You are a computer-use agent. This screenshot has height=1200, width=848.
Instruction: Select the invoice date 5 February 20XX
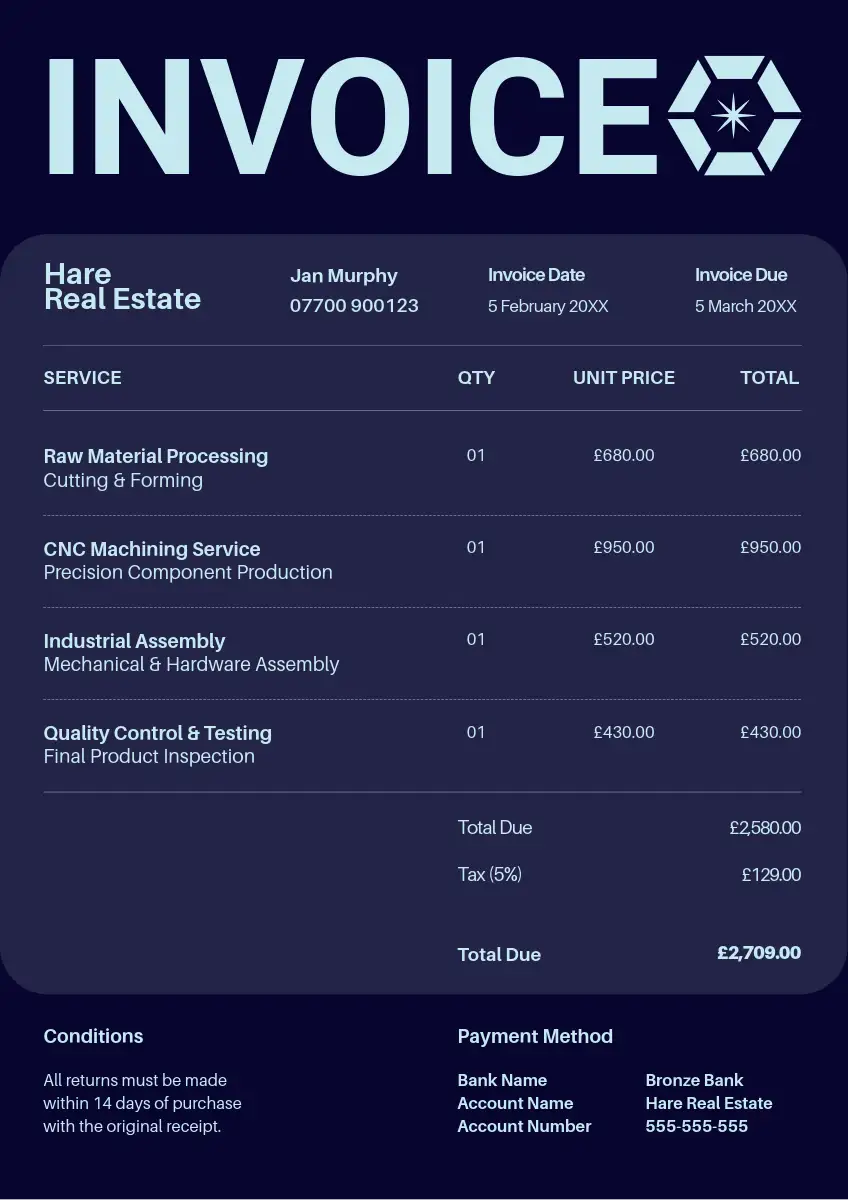[548, 307]
